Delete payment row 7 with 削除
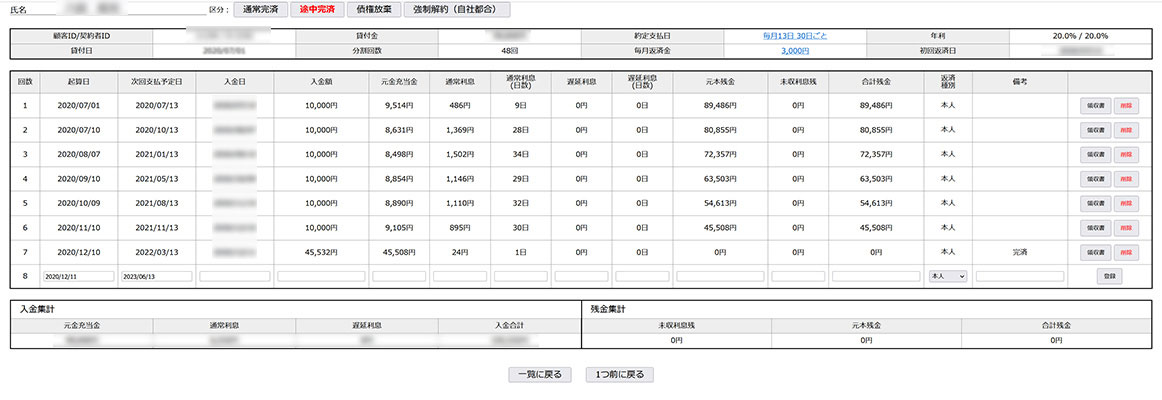The image size is (1162, 400). [x=1127, y=254]
